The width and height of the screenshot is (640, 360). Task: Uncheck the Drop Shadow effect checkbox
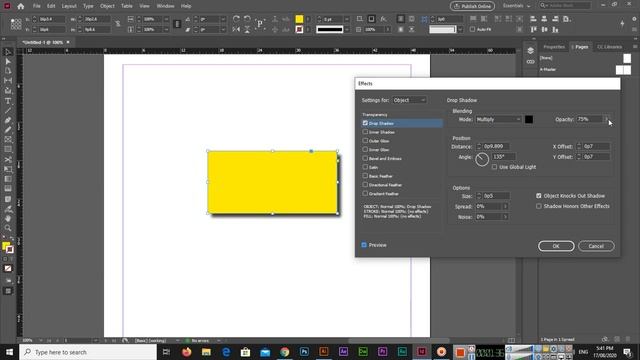365,123
